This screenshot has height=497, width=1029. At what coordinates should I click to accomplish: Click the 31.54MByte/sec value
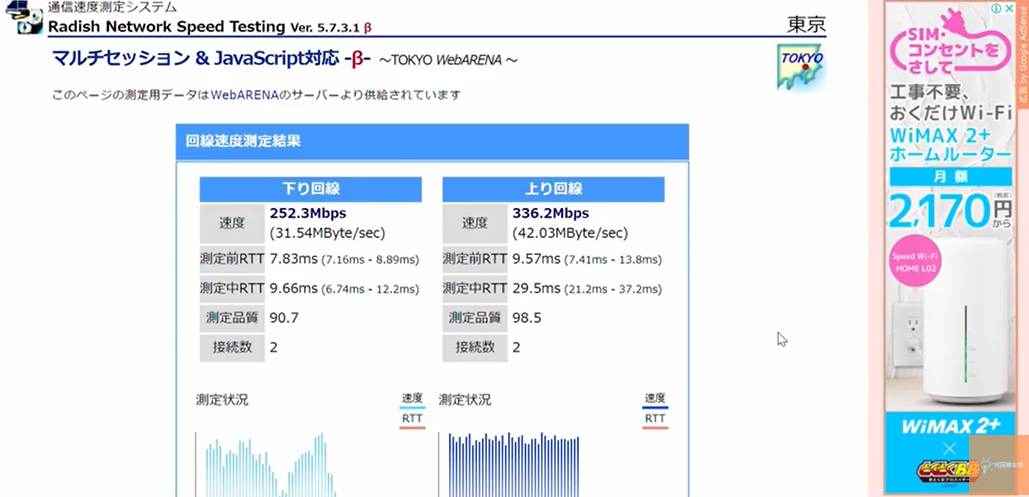(327, 233)
